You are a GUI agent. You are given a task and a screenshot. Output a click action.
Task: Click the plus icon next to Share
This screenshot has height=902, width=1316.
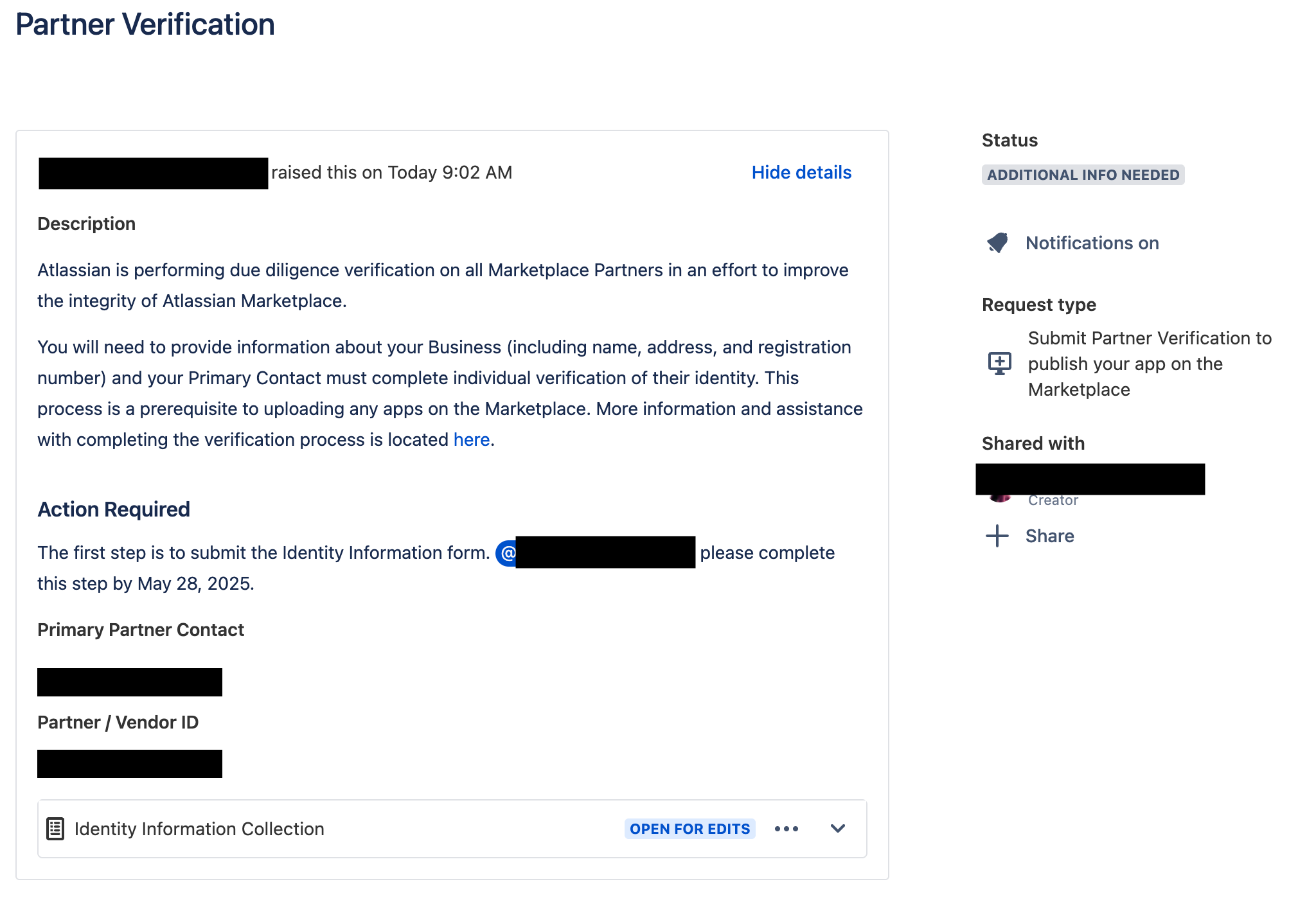pos(996,536)
